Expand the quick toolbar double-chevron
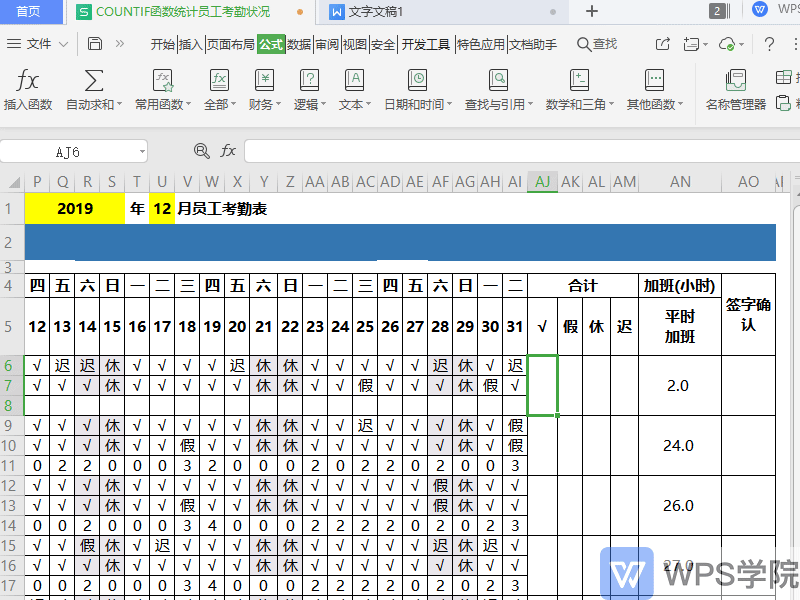The image size is (800, 600). tap(120, 44)
